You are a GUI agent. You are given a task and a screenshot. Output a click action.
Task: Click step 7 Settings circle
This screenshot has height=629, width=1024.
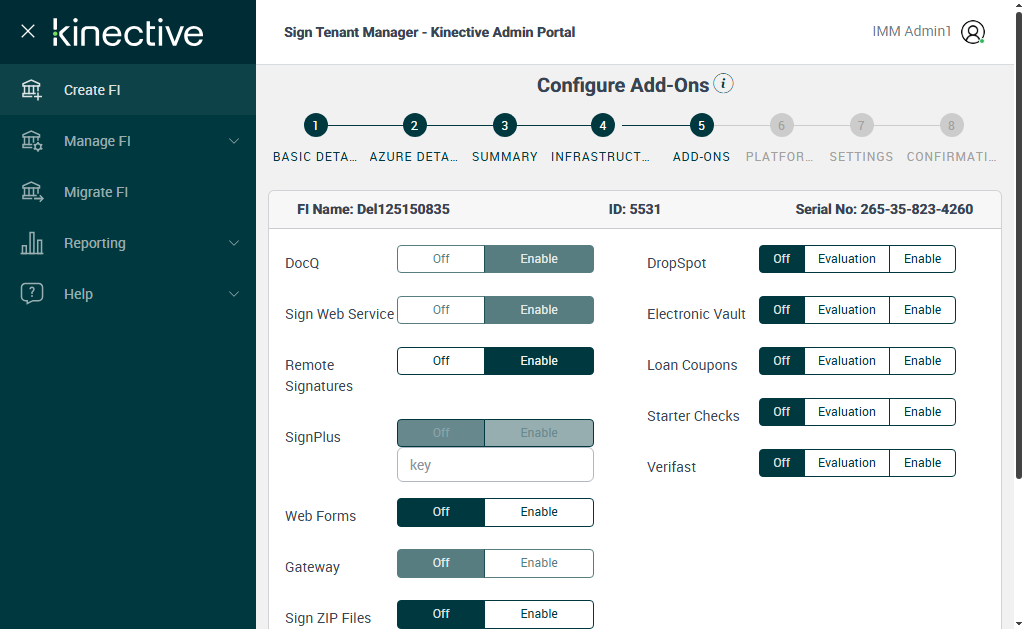pos(861,125)
